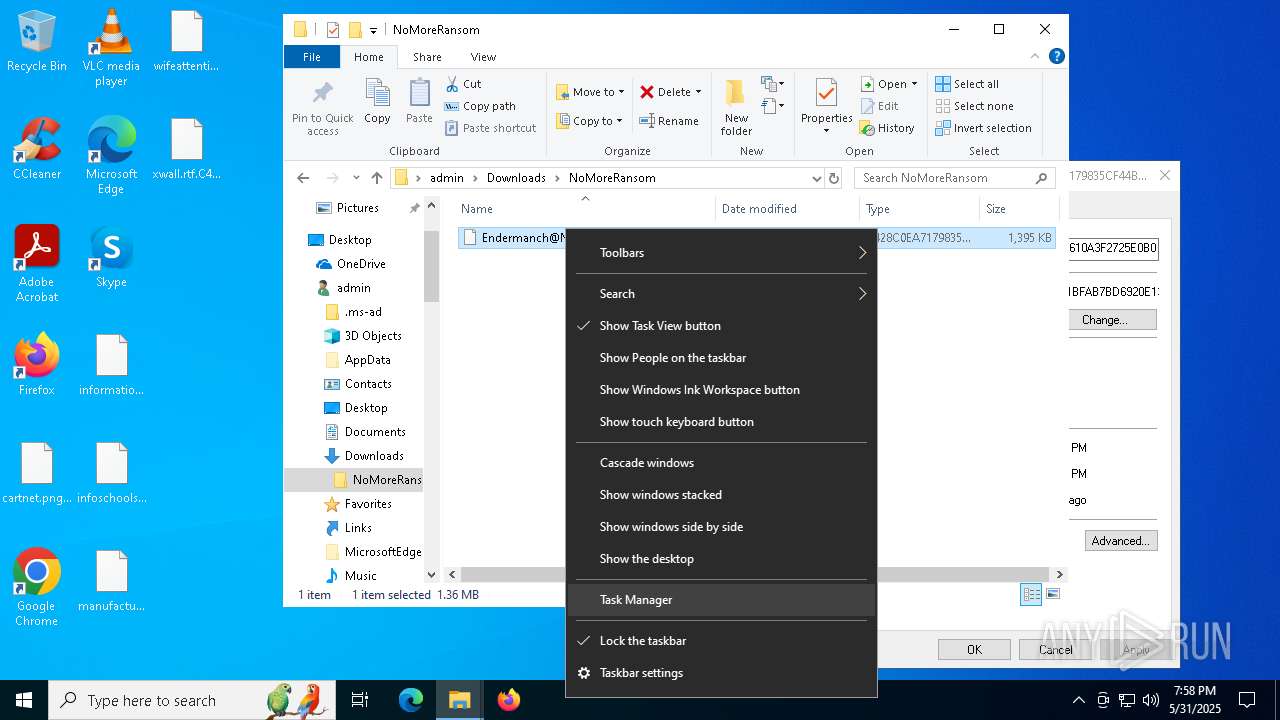1280x720 pixels.
Task: Choose Show windows side by side
Action: (721, 527)
